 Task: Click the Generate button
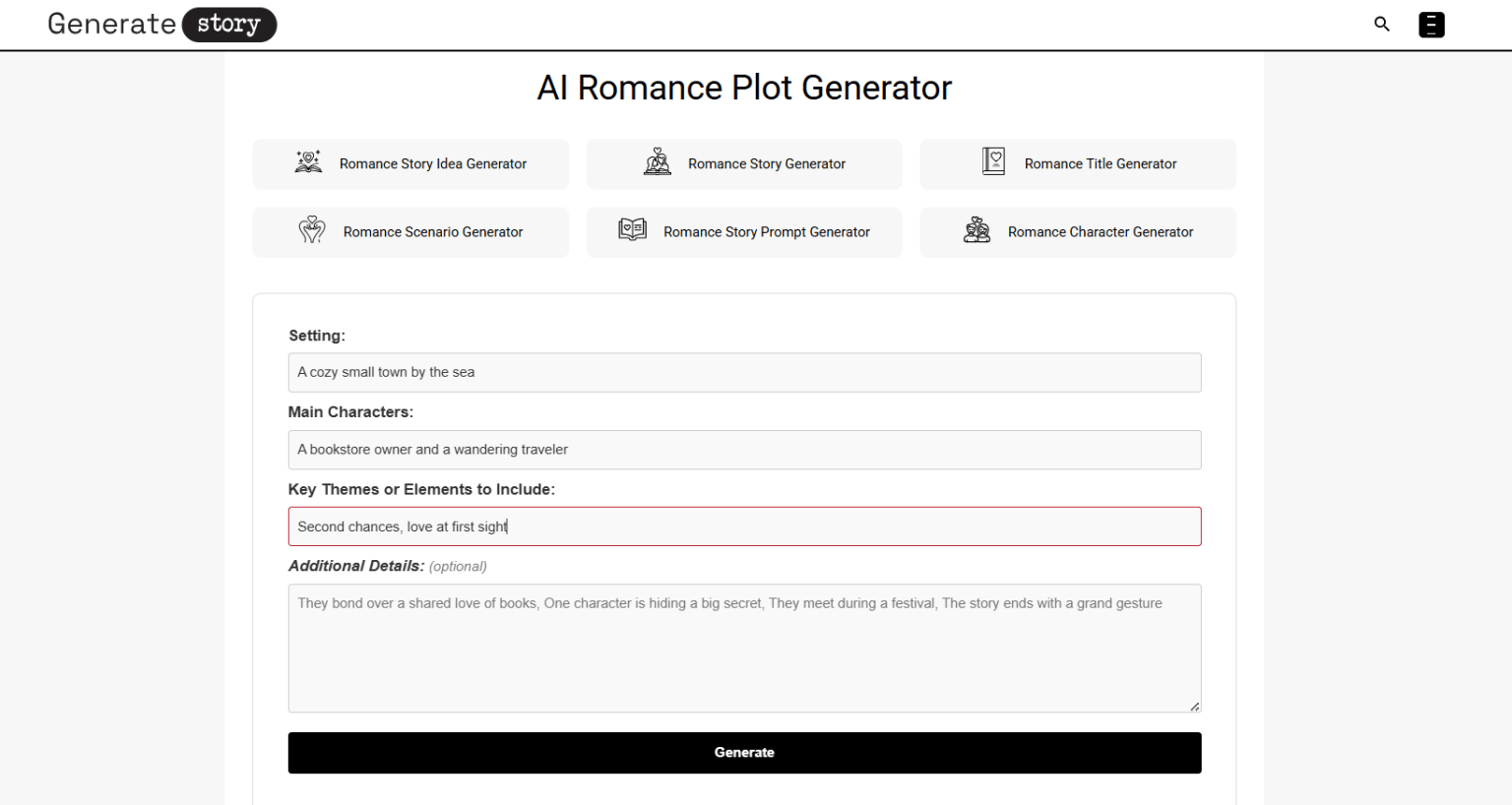(744, 752)
